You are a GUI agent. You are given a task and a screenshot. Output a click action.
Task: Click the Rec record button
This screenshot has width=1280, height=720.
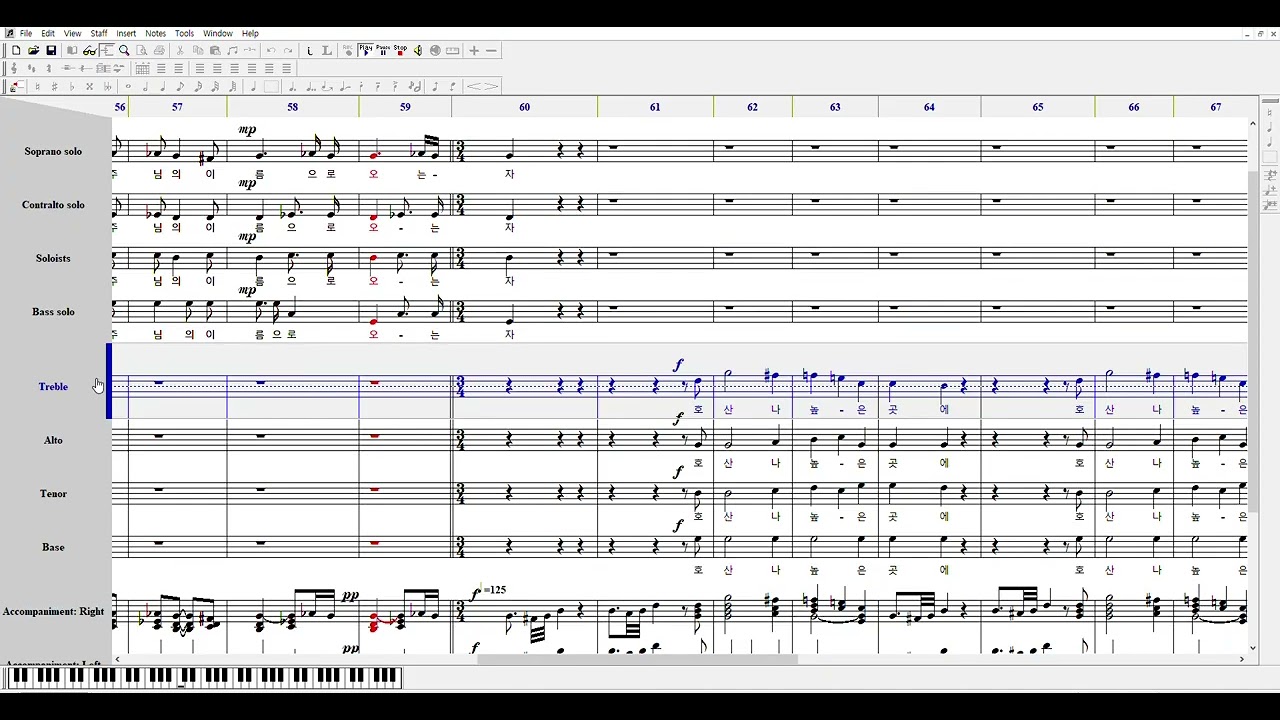348,50
